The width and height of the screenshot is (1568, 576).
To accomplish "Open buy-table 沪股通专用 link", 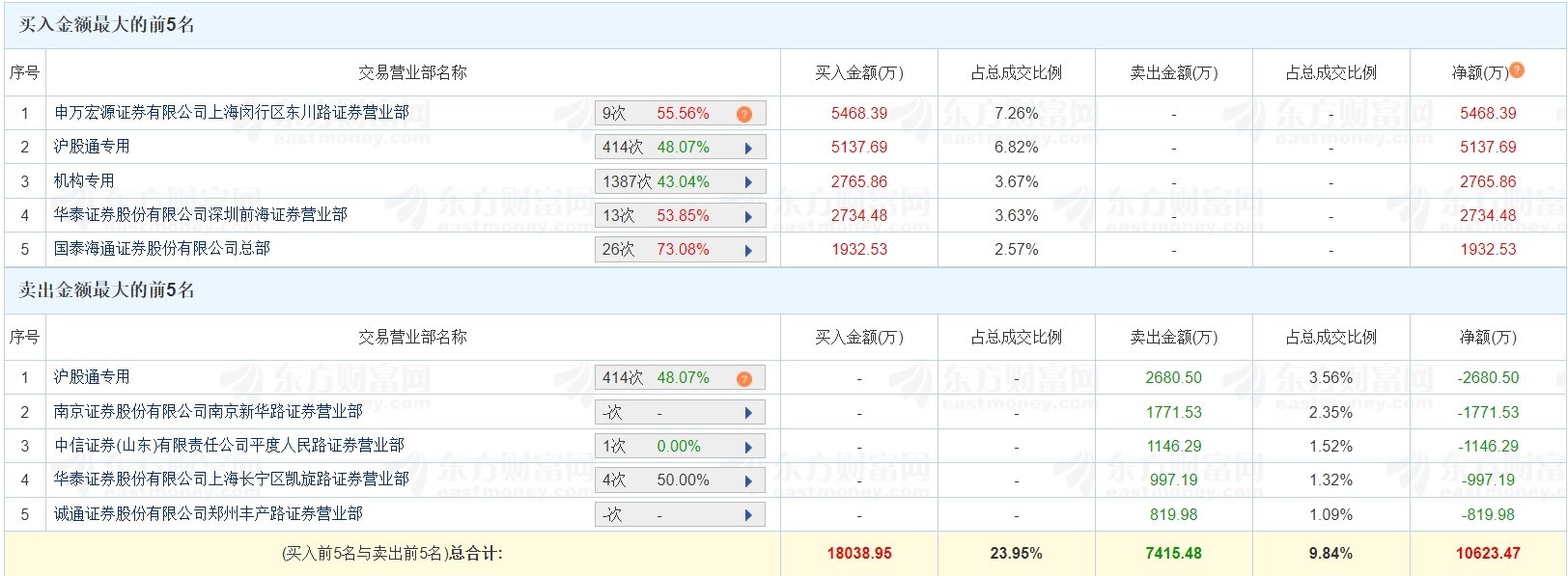I will point(92,147).
